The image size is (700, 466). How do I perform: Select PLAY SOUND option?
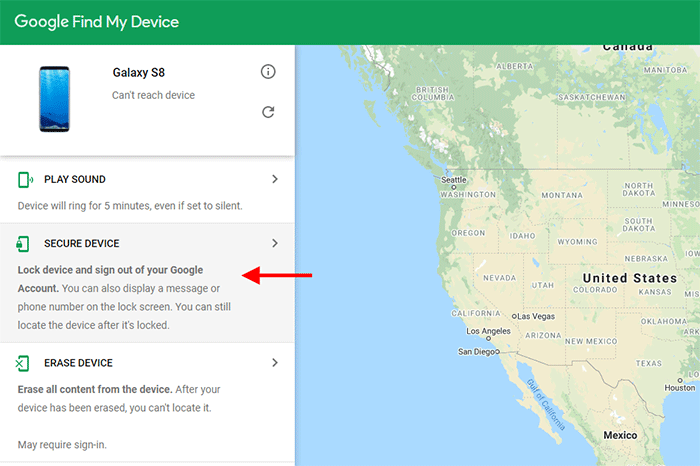(75, 179)
